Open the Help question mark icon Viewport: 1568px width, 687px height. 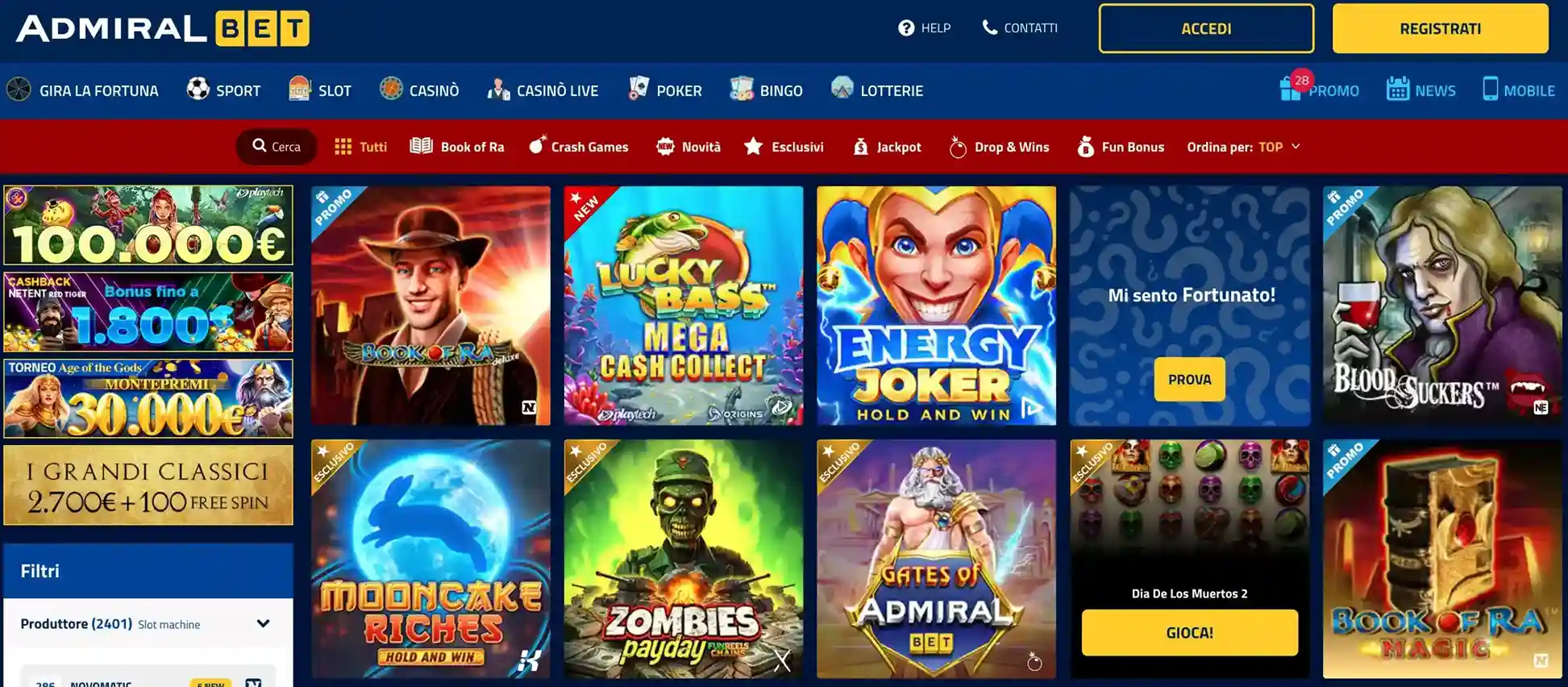906,28
